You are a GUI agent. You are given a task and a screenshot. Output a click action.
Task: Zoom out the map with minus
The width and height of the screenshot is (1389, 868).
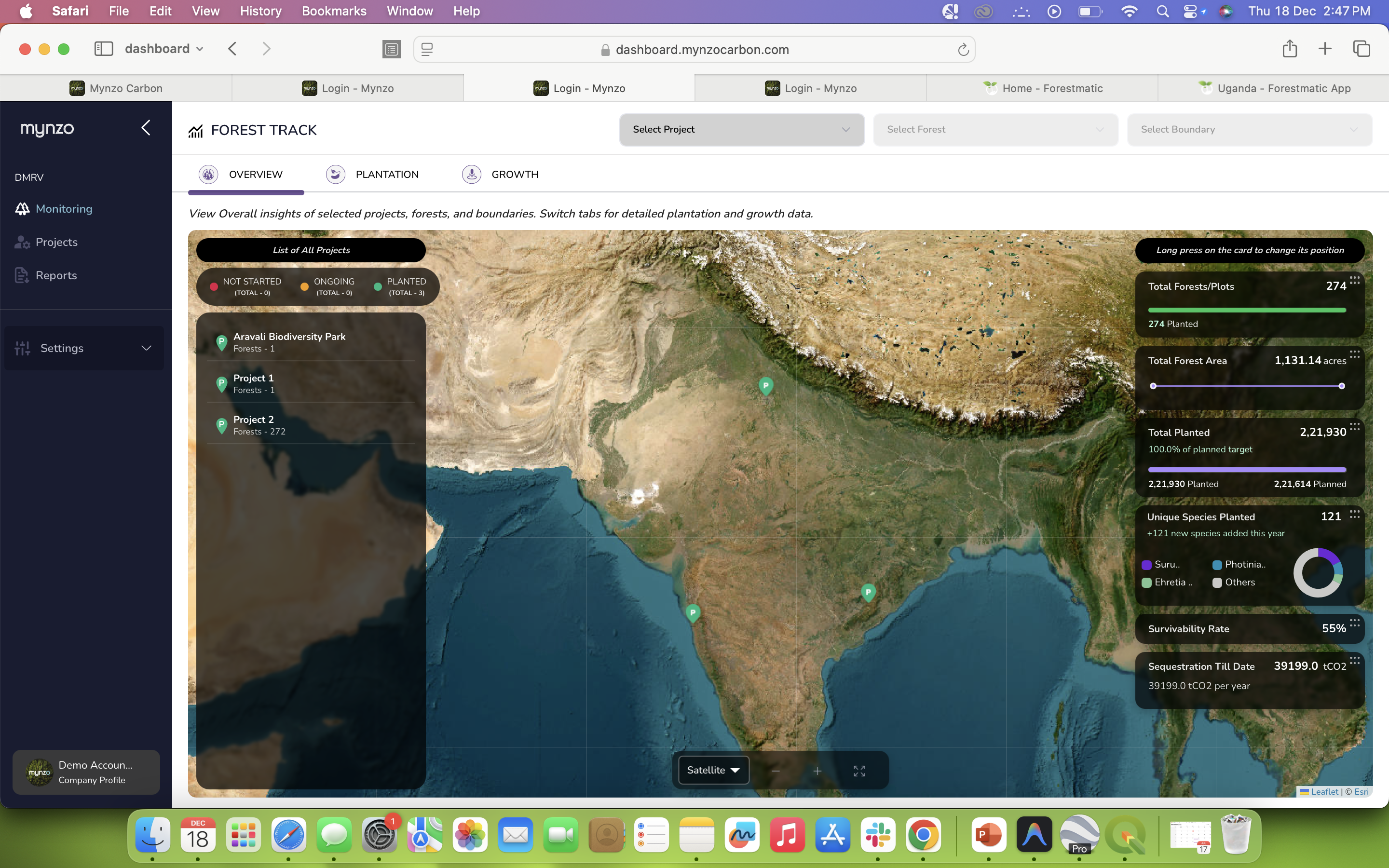(776, 771)
